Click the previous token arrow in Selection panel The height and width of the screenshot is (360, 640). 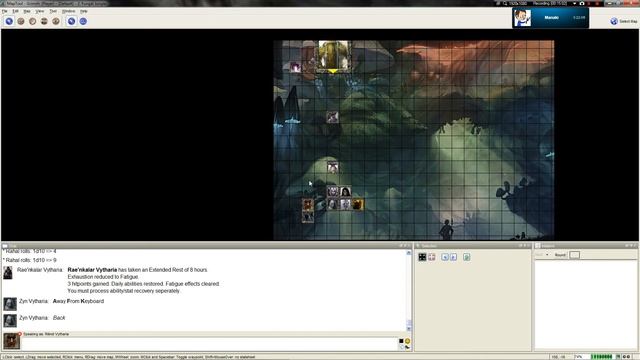tap(445, 257)
